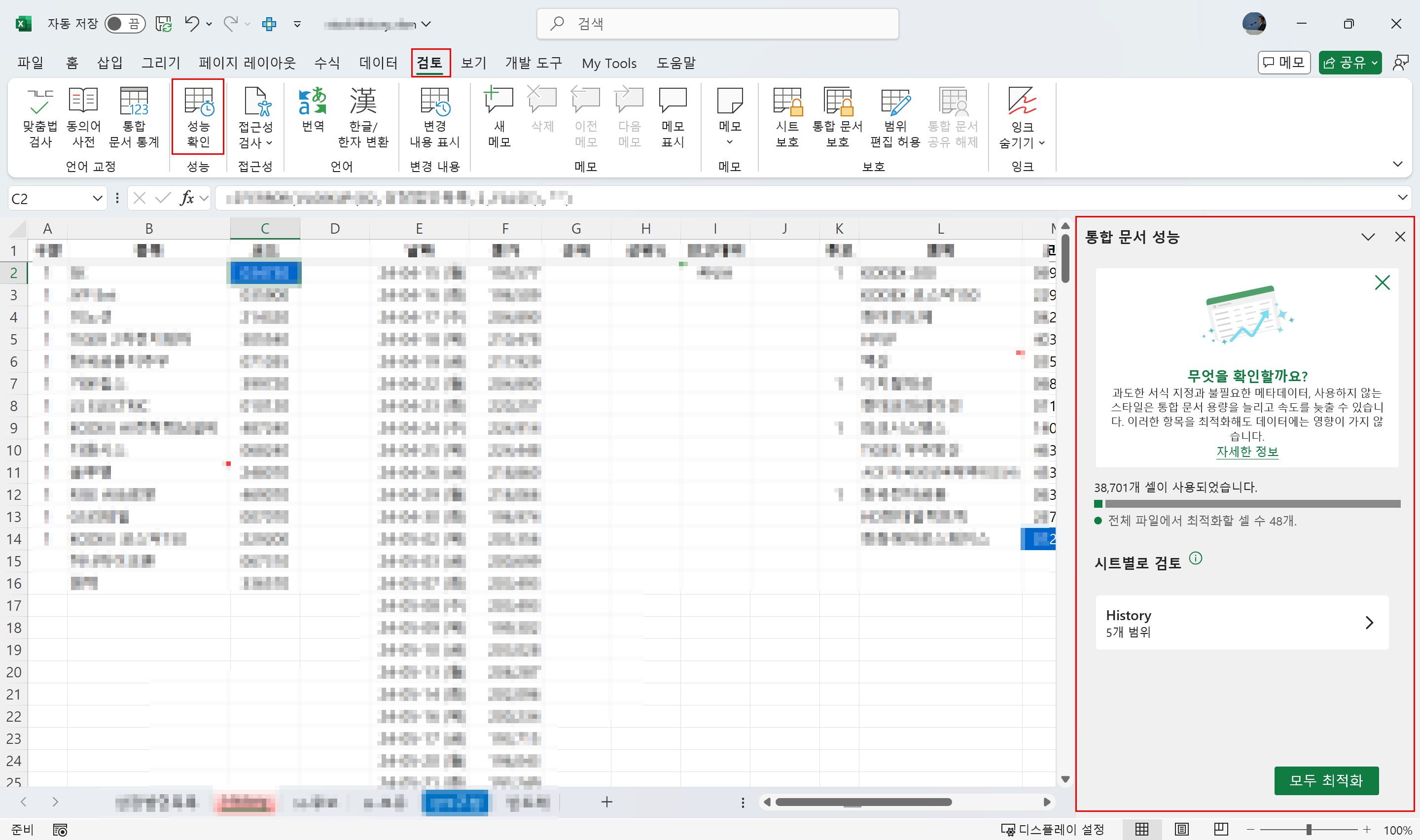
Task: Expand the Name Box dropdown arrow
Action: tap(97, 198)
